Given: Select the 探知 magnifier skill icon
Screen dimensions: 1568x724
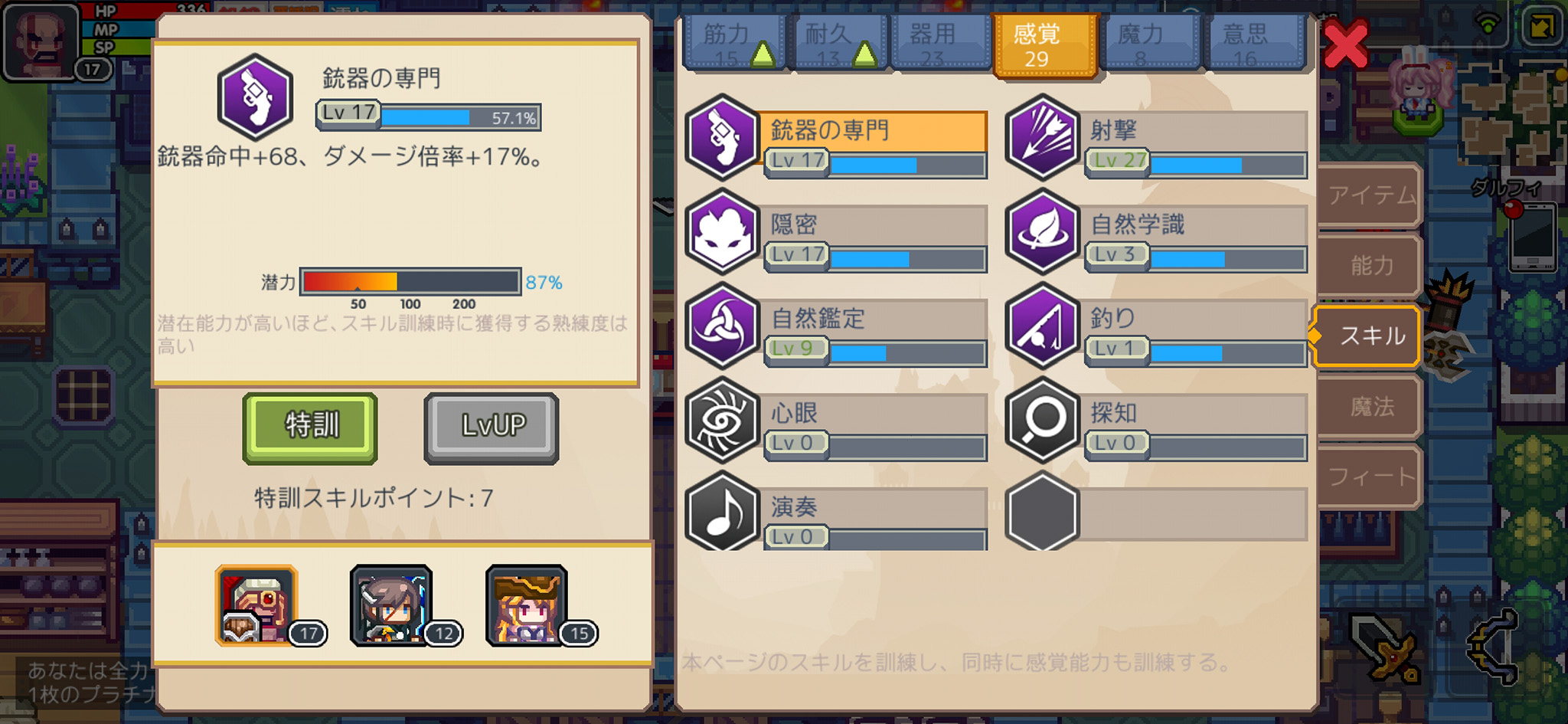Looking at the screenshot, I should tap(1042, 421).
